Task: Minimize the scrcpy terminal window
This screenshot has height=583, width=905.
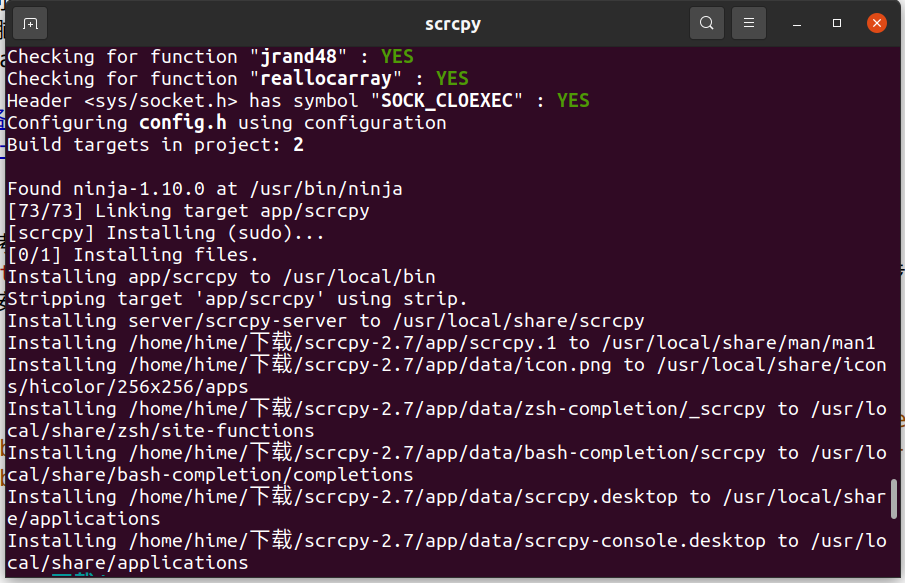Action: click(x=798, y=23)
